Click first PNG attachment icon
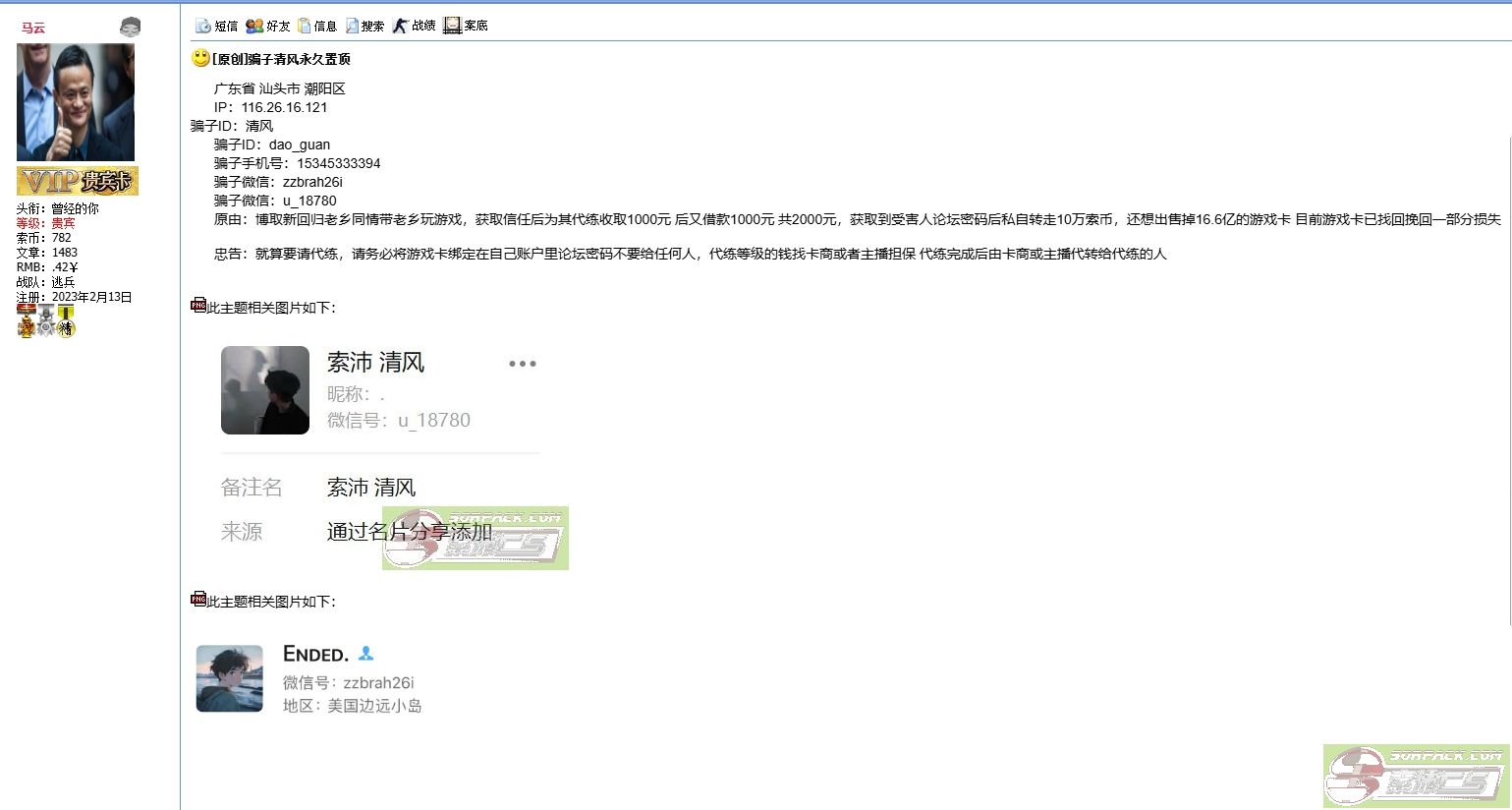This screenshot has width=1512, height=810. click(198, 306)
